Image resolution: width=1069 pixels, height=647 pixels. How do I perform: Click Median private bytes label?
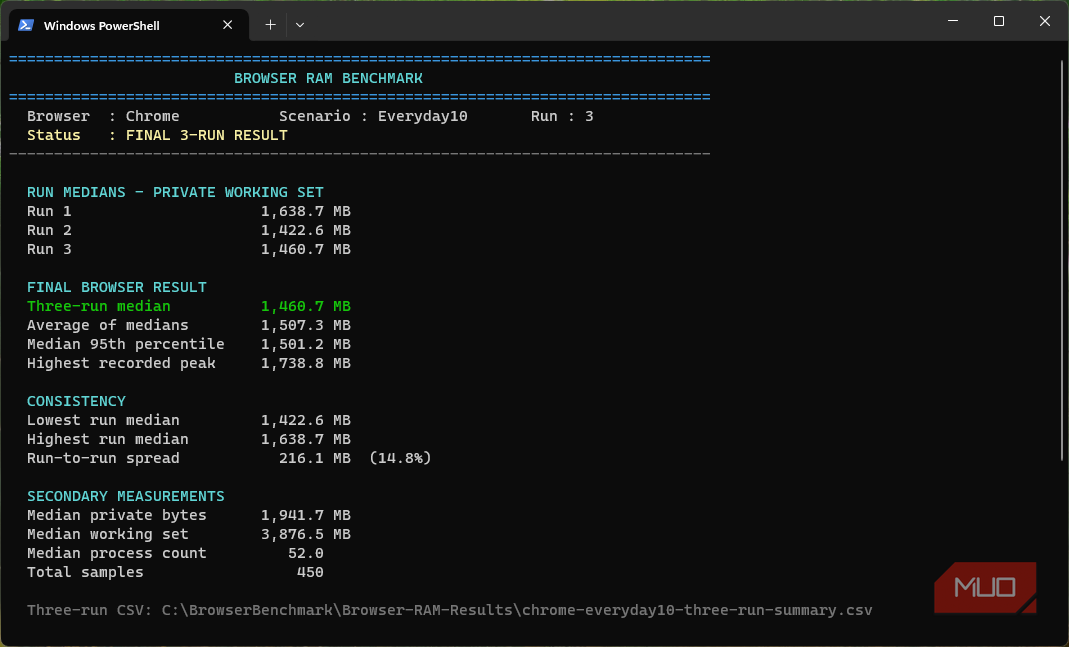[x=117, y=515]
